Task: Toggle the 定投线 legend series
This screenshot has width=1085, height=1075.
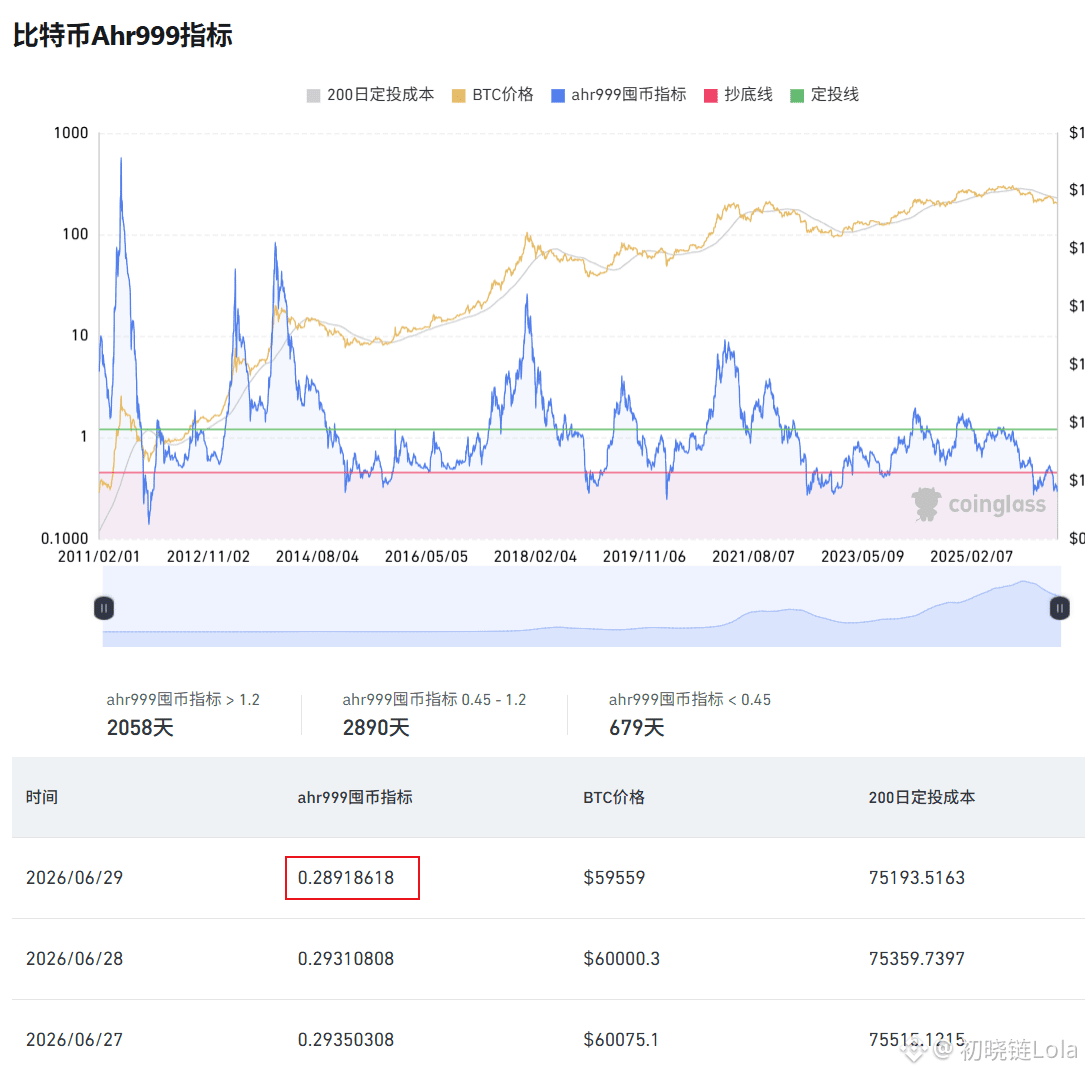Action: click(824, 95)
